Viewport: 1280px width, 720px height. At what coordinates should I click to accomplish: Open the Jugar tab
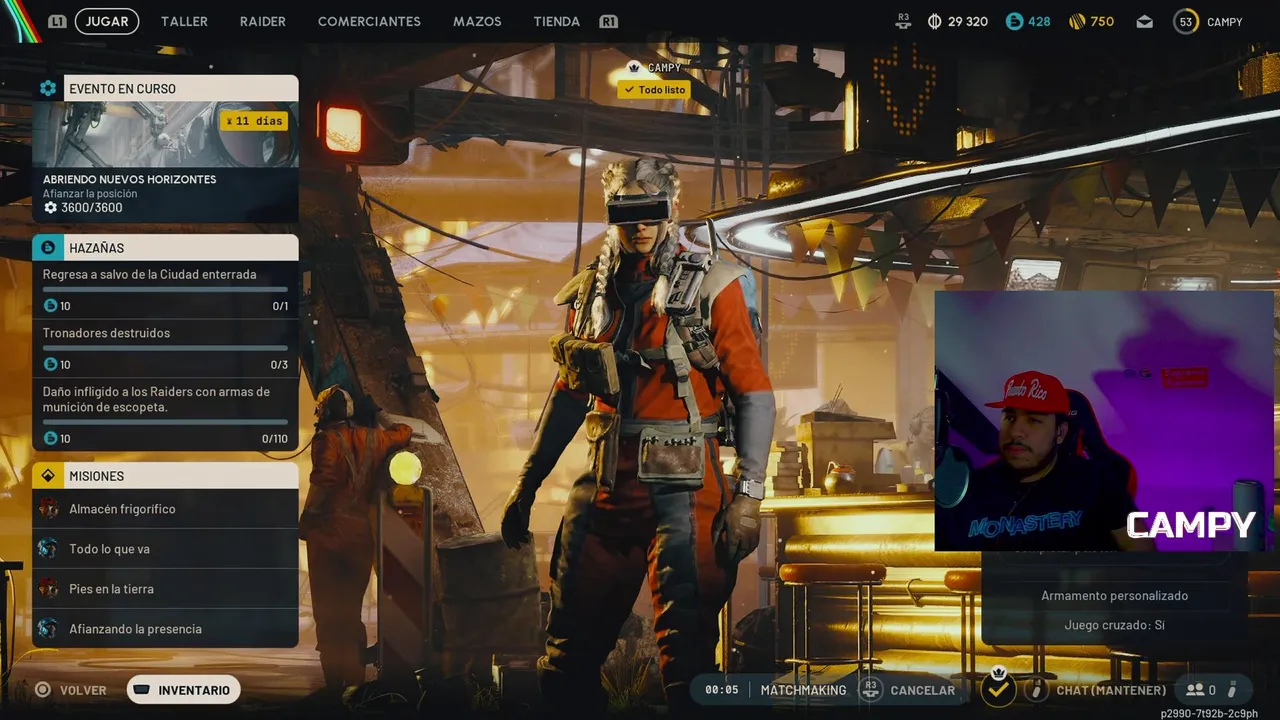[x=107, y=21]
